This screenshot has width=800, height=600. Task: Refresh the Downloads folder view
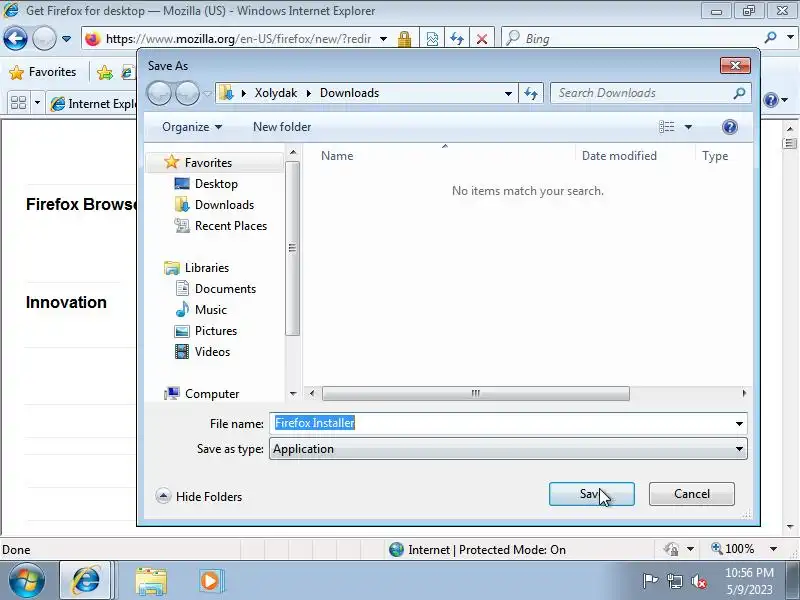[x=531, y=93]
